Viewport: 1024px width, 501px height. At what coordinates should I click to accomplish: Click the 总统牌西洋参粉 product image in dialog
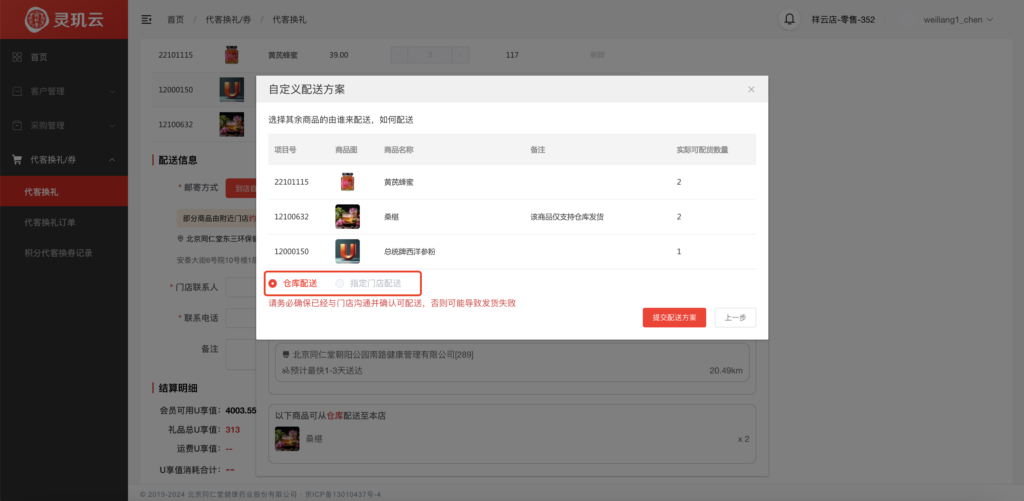point(347,251)
